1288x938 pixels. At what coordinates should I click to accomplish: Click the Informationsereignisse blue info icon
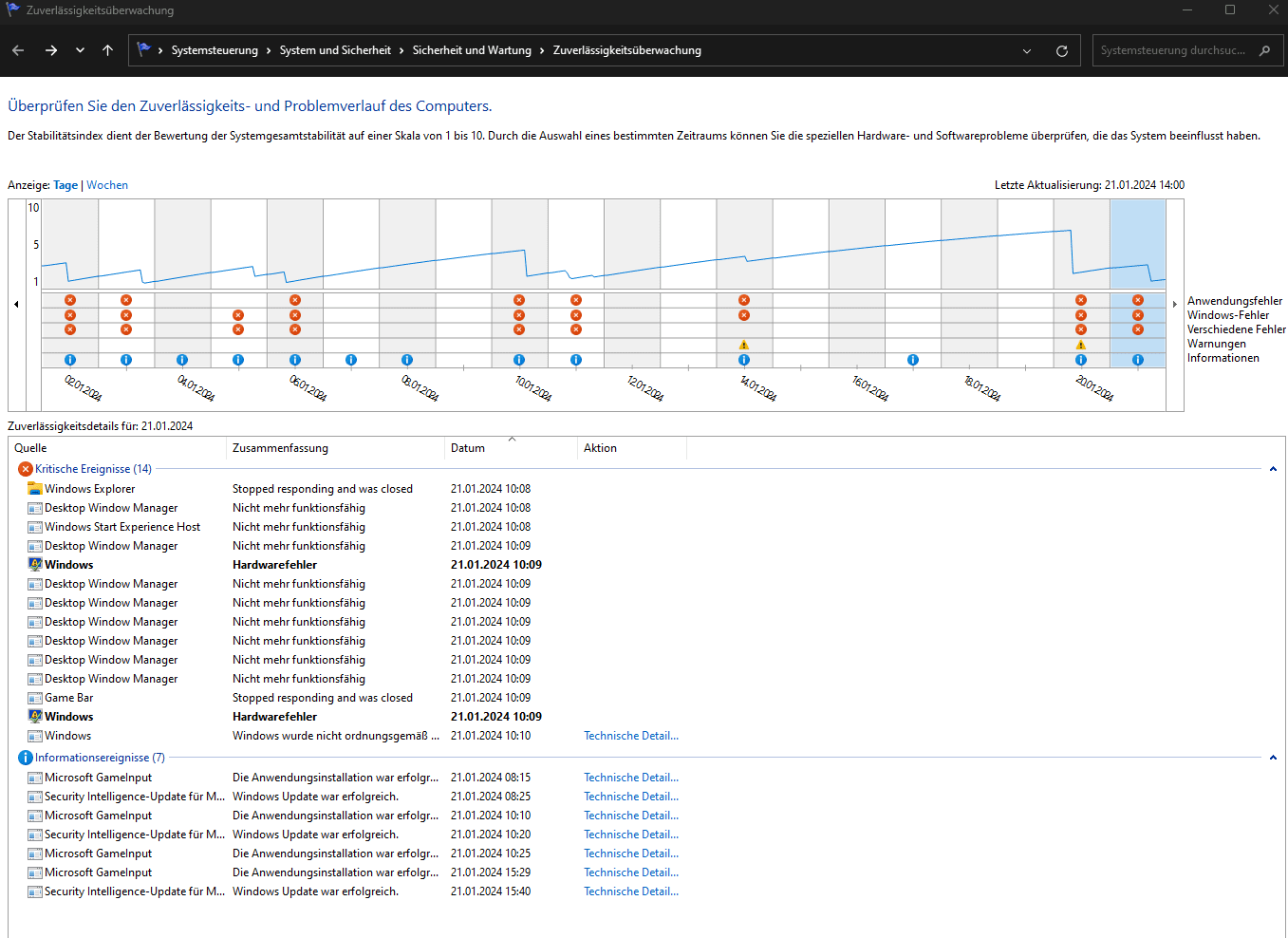tap(26, 758)
